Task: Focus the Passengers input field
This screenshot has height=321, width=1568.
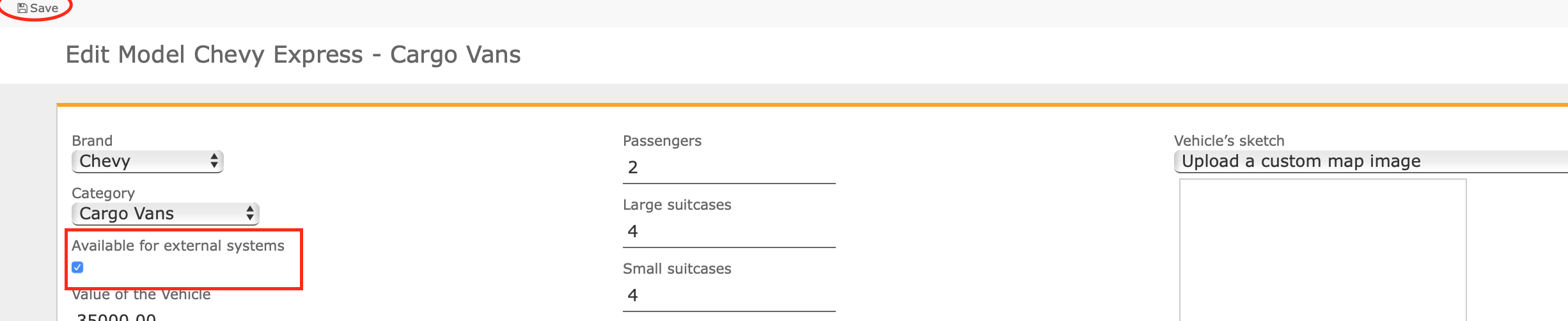Action: pyautogui.click(x=729, y=168)
